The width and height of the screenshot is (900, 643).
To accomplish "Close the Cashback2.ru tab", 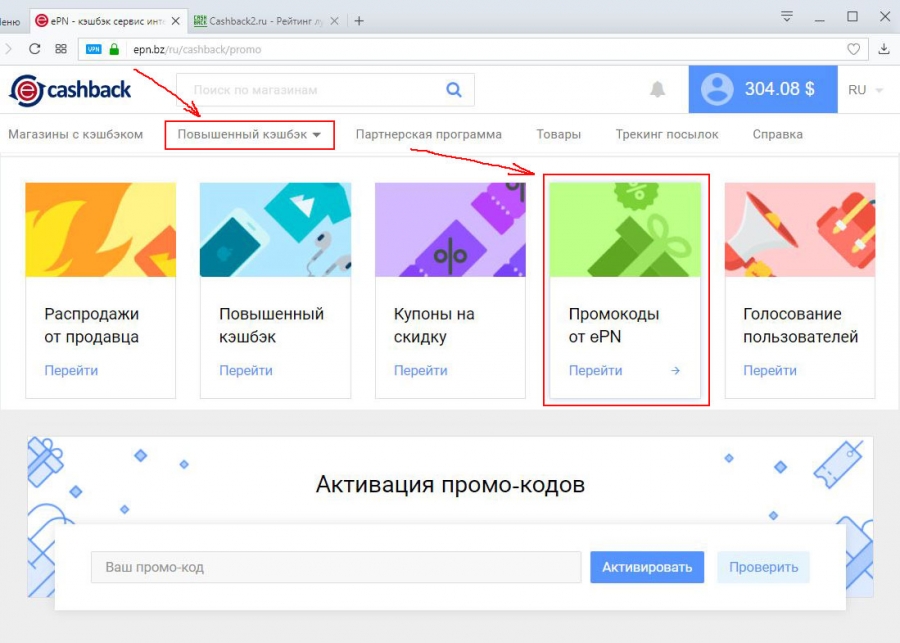I will [335, 21].
